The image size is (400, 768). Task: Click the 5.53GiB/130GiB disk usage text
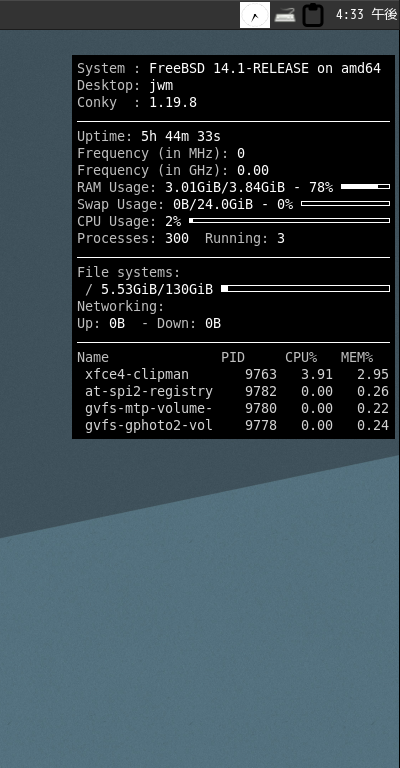point(157,289)
